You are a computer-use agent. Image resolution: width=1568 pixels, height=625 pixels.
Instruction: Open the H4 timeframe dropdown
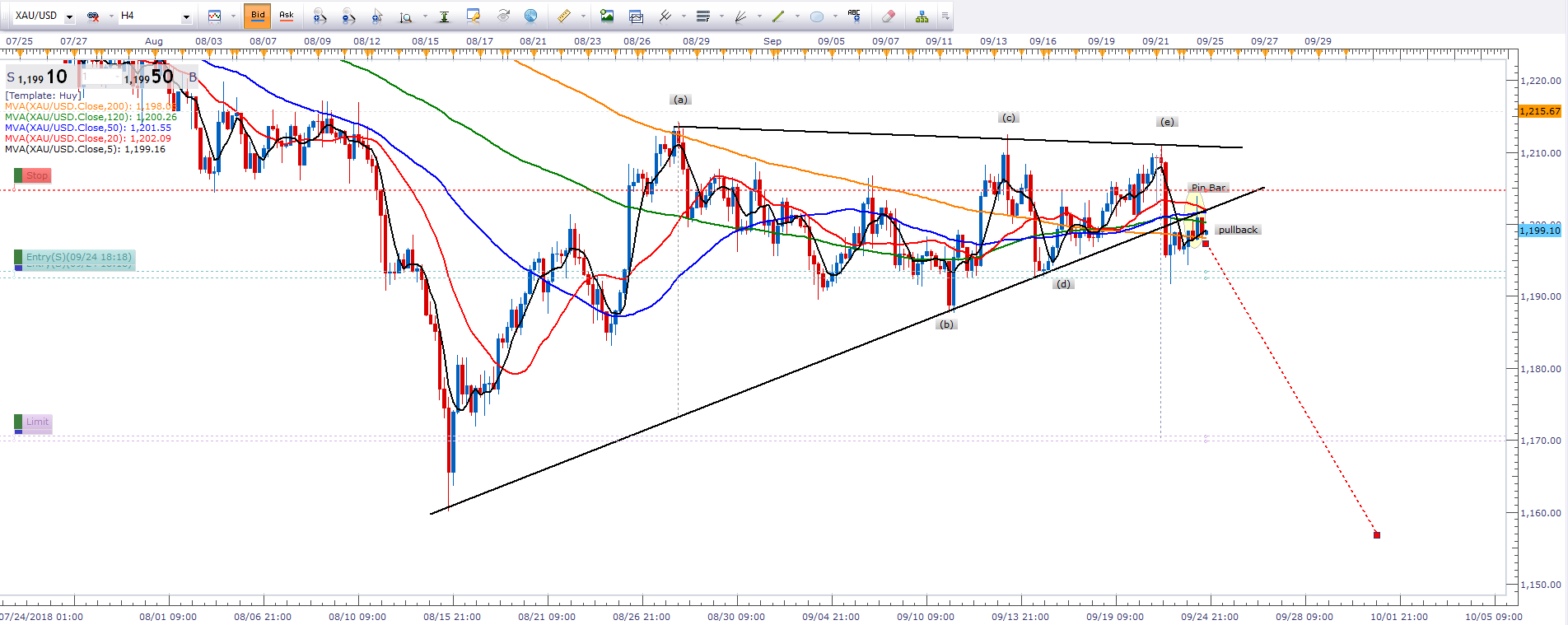pyautogui.click(x=186, y=16)
